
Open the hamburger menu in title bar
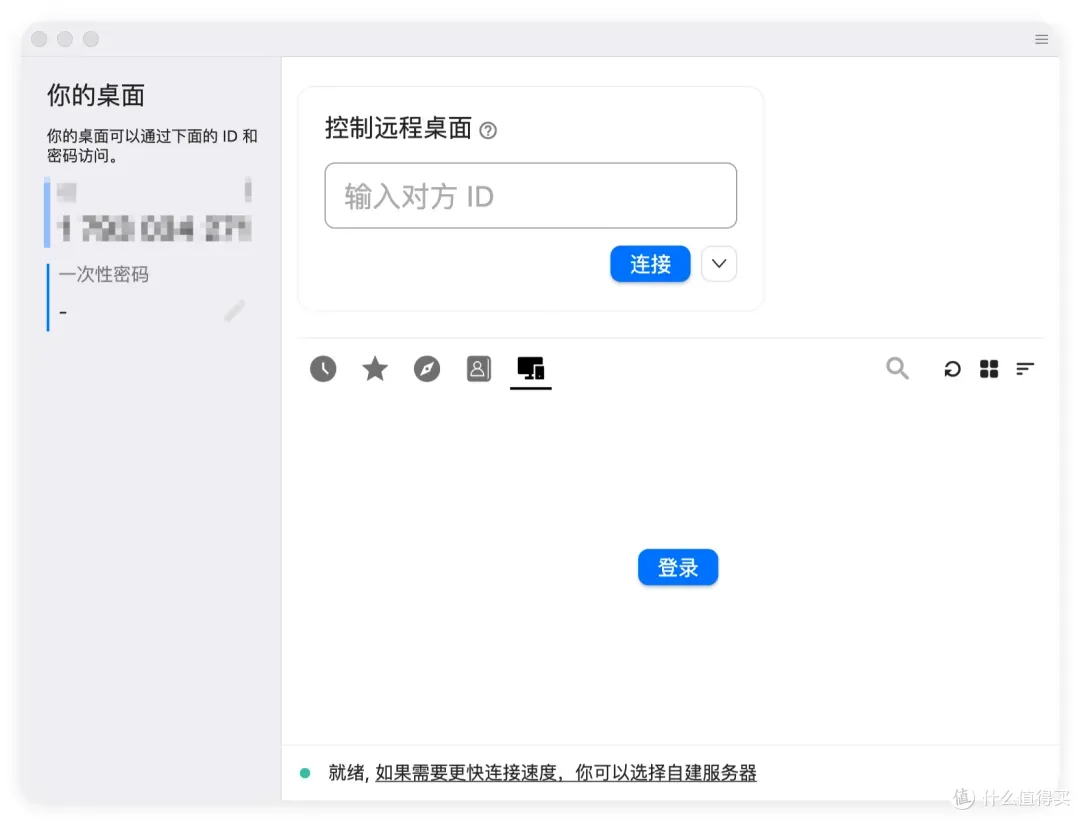[x=1041, y=39]
